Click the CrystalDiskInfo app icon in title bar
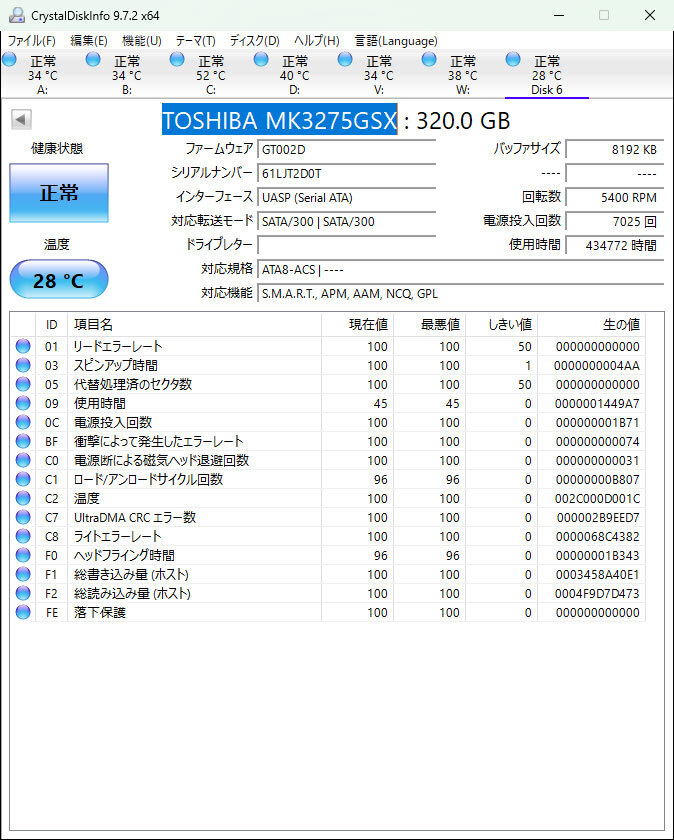 click(17, 15)
